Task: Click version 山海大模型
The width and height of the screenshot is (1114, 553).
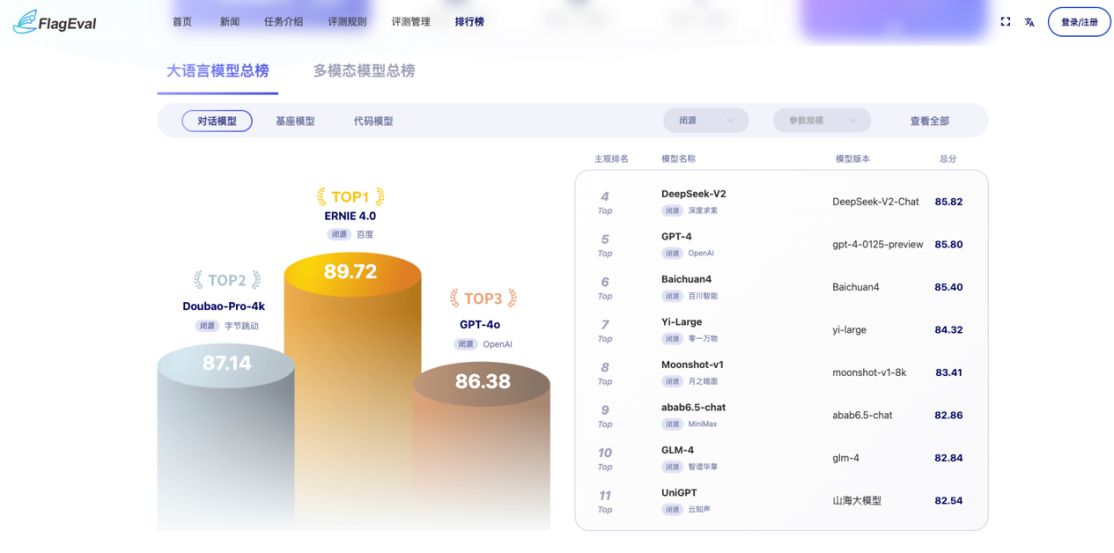Action: click(857, 500)
